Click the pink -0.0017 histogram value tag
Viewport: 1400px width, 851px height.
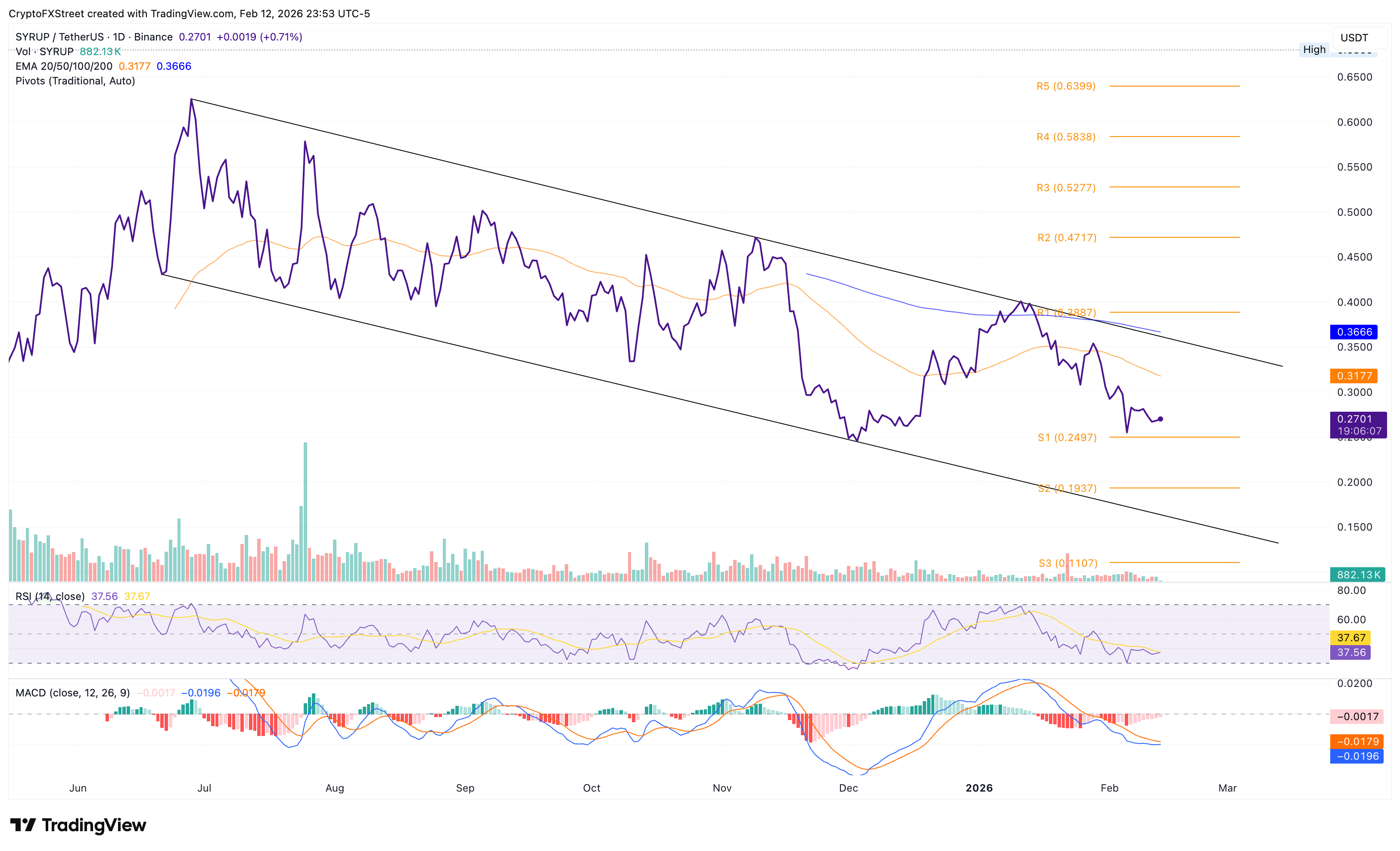point(1356,716)
